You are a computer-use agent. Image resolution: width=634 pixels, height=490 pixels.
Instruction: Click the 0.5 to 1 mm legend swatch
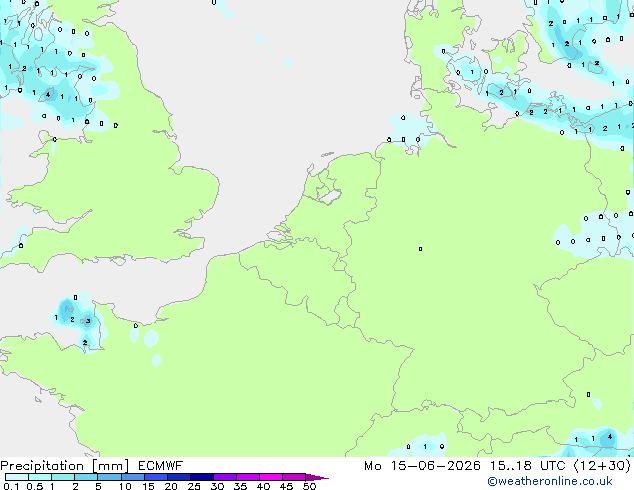click(40, 477)
